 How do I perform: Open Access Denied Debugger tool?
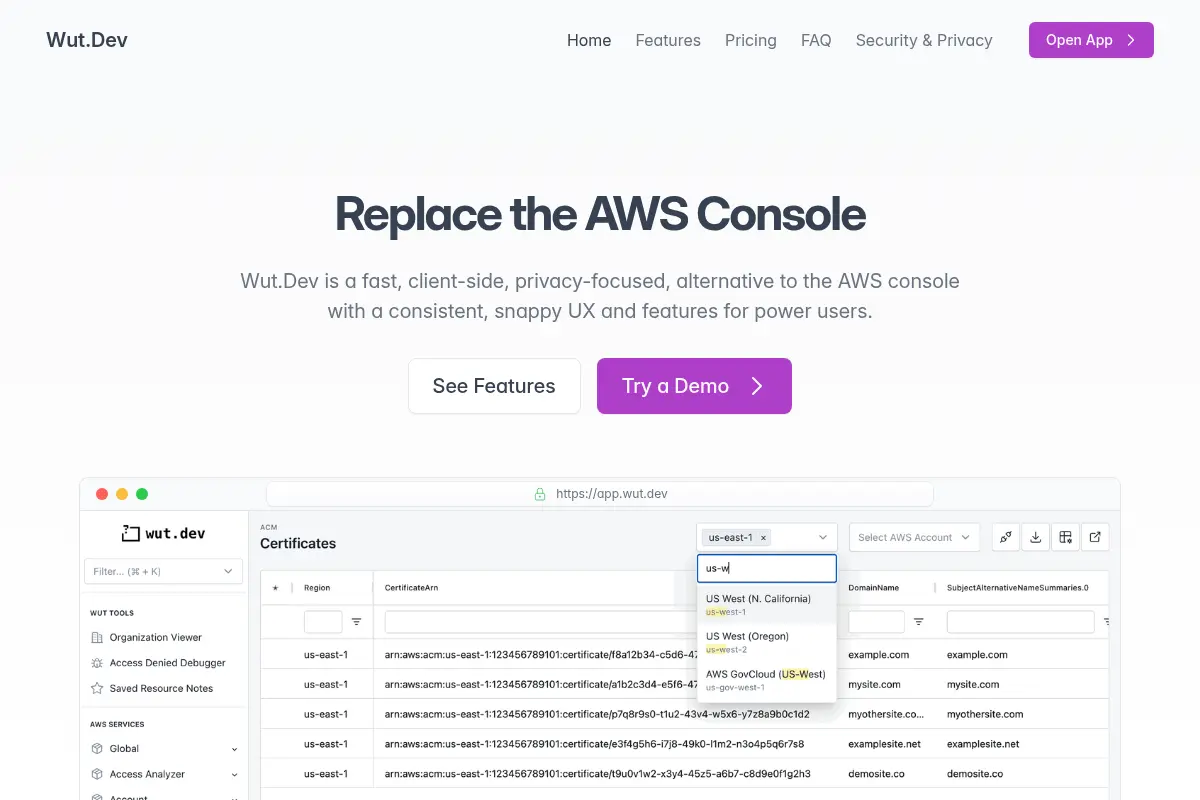point(168,663)
